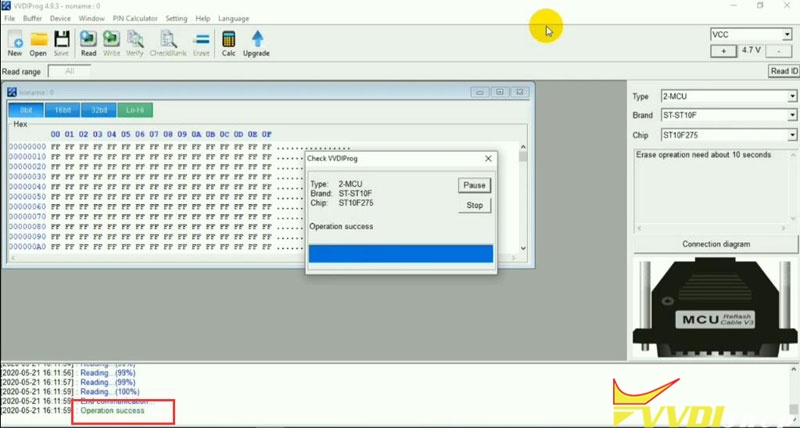
Task: Minimize the noname:0 hex child window
Action: pyautogui.click(x=479, y=92)
